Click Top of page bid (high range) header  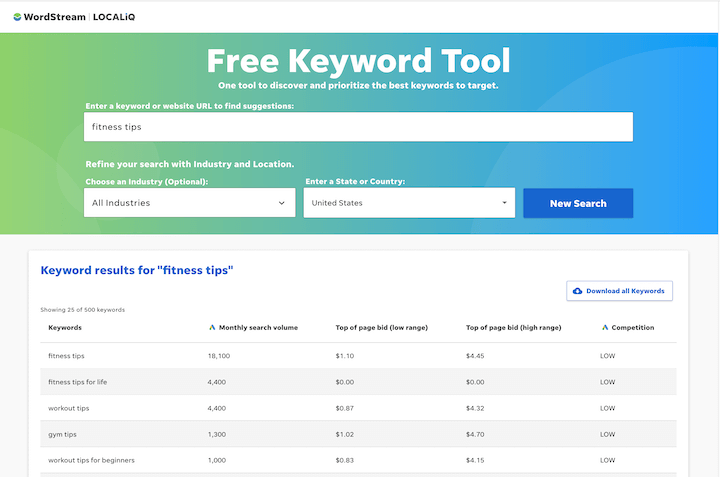click(x=513, y=327)
